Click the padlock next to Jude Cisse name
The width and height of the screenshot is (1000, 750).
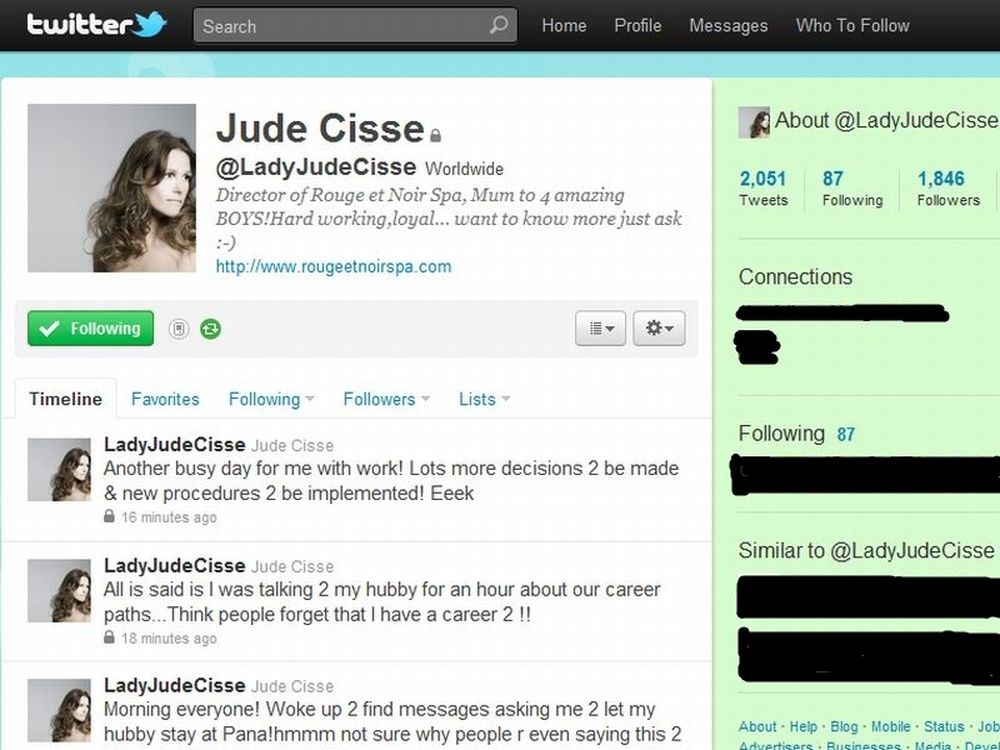click(x=436, y=135)
